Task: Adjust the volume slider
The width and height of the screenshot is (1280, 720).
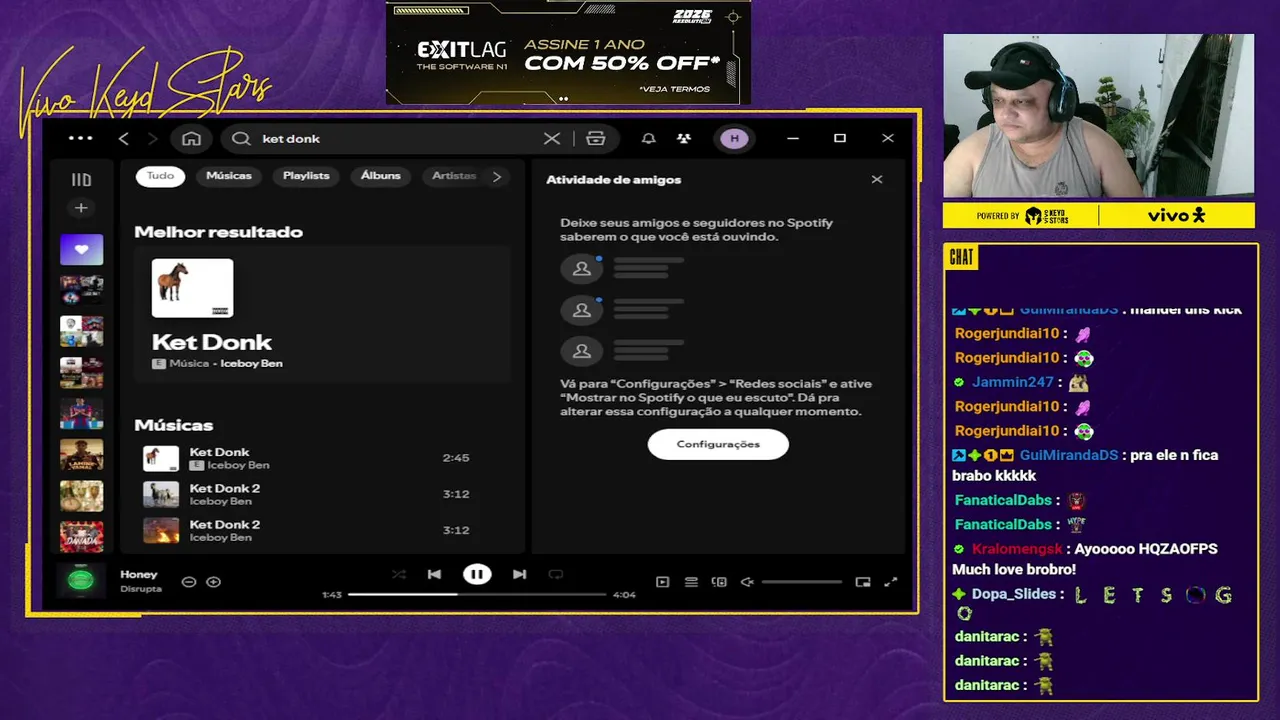Action: coord(802,582)
